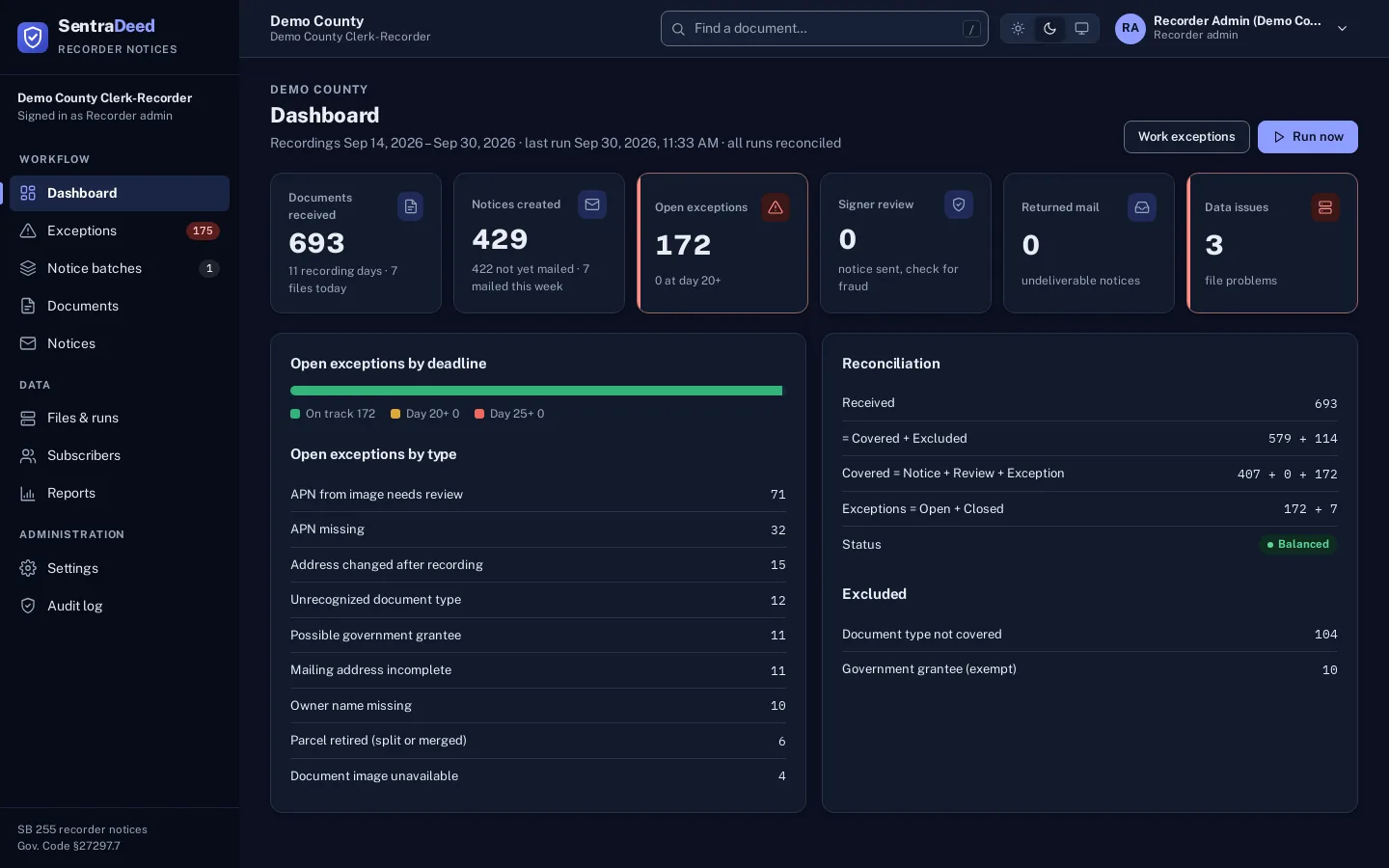Screen dimensions: 1389x868
Task: Click the search magnifier icon
Action: (x=678, y=29)
